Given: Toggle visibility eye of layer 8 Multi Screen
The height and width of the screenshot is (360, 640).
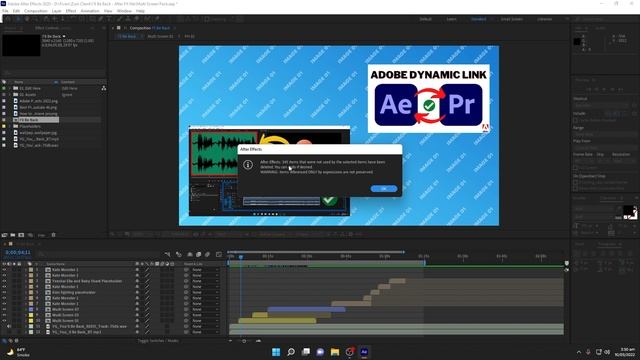Looking at the screenshot, I should (4, 309).
